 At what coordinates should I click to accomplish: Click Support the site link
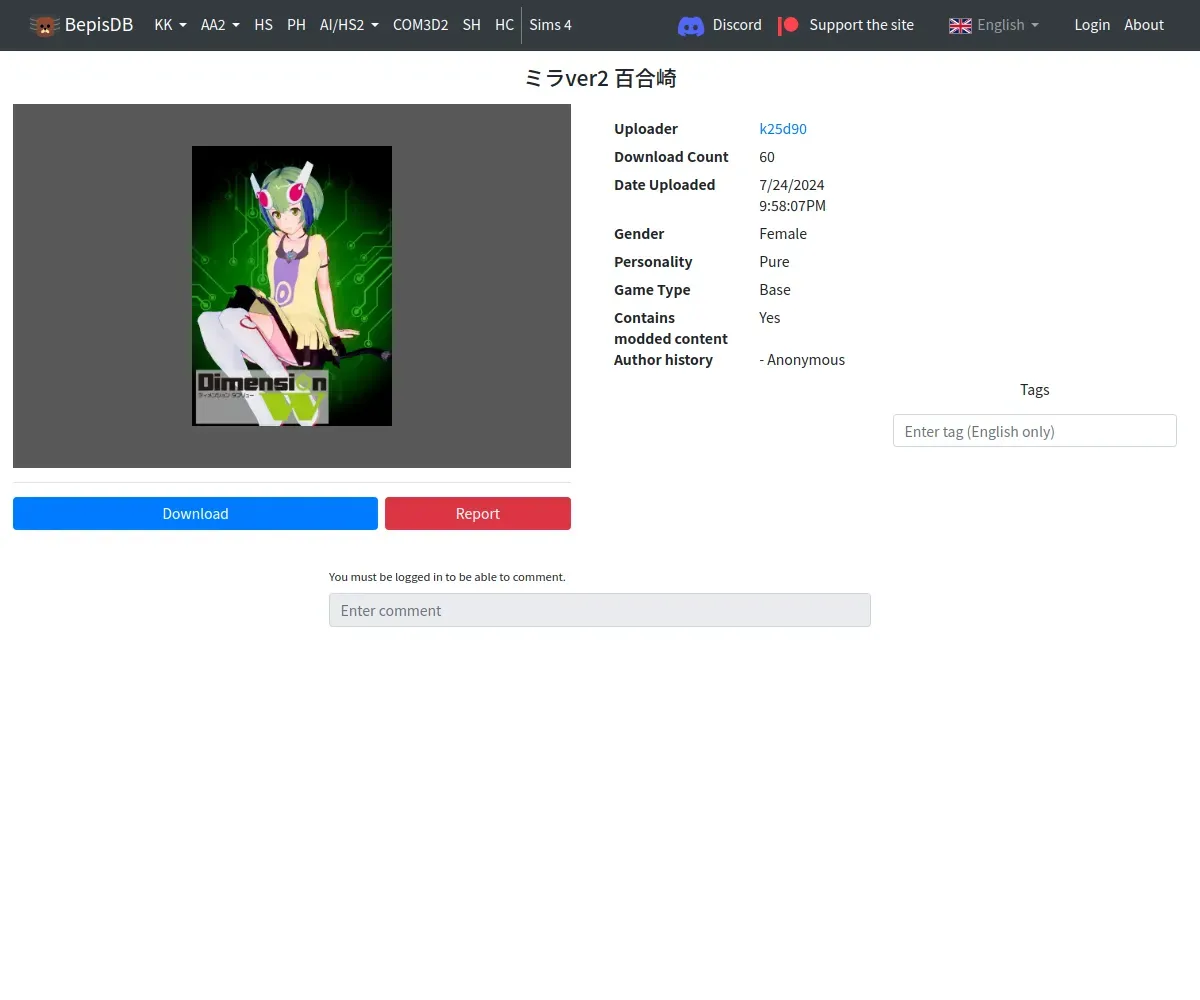point(861,25)
